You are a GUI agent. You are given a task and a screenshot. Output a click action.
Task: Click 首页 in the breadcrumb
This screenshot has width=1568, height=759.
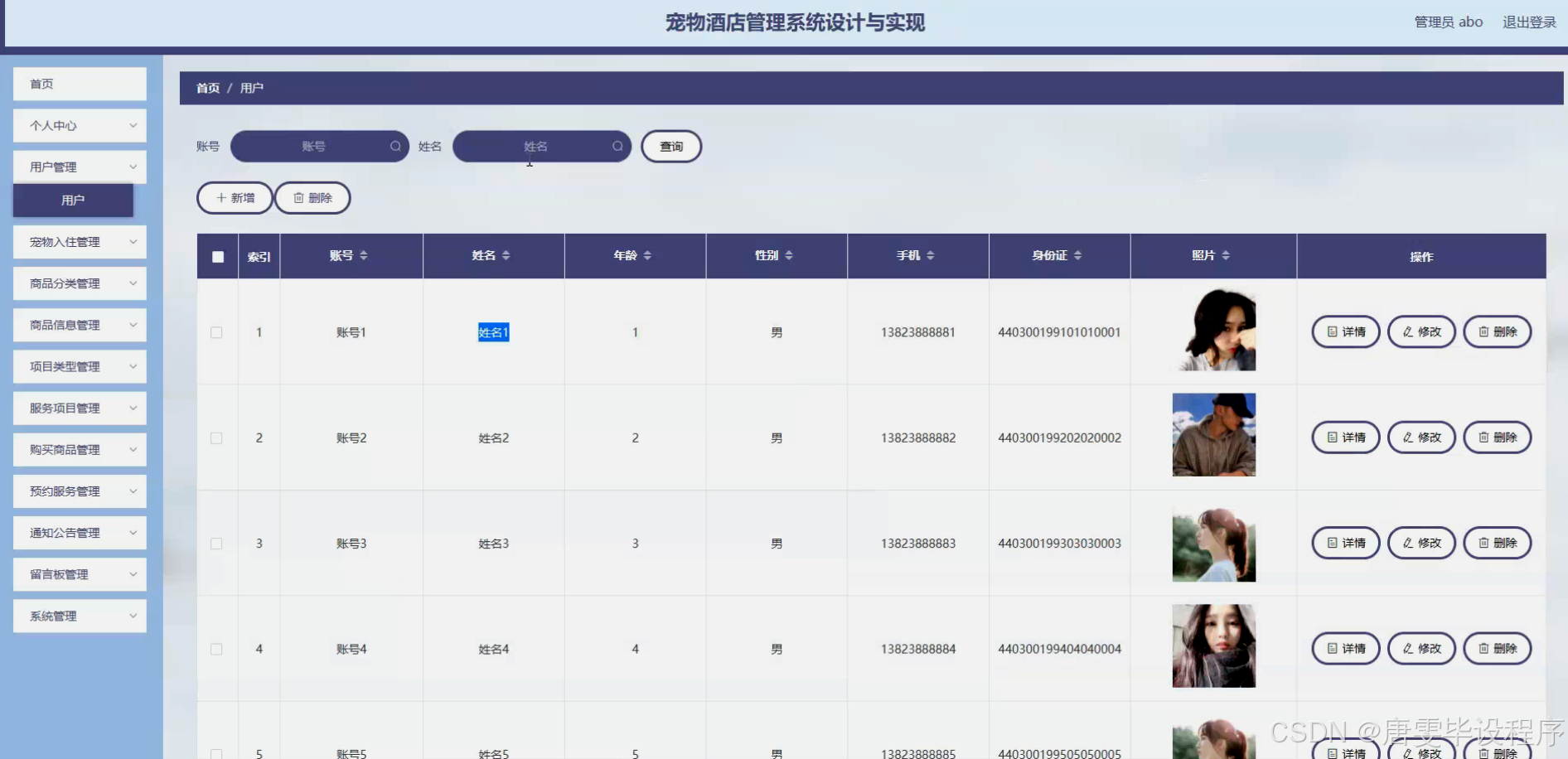pyautogui.click(x=208, y=88)
